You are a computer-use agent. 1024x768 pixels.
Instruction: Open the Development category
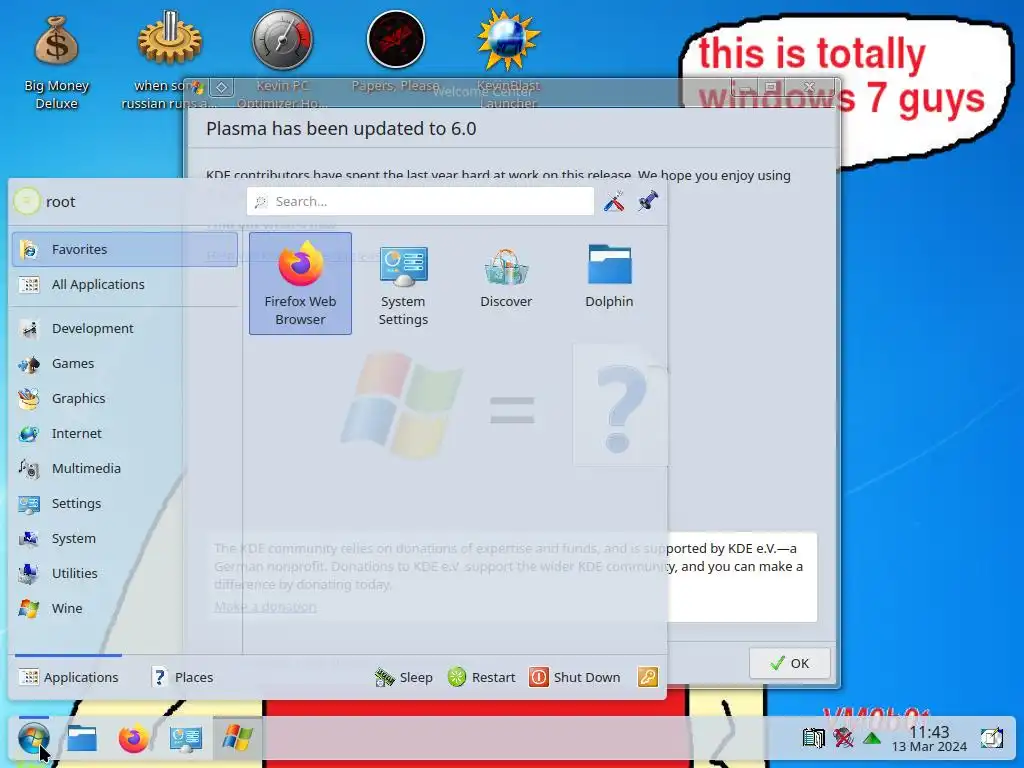click(125, 328)
